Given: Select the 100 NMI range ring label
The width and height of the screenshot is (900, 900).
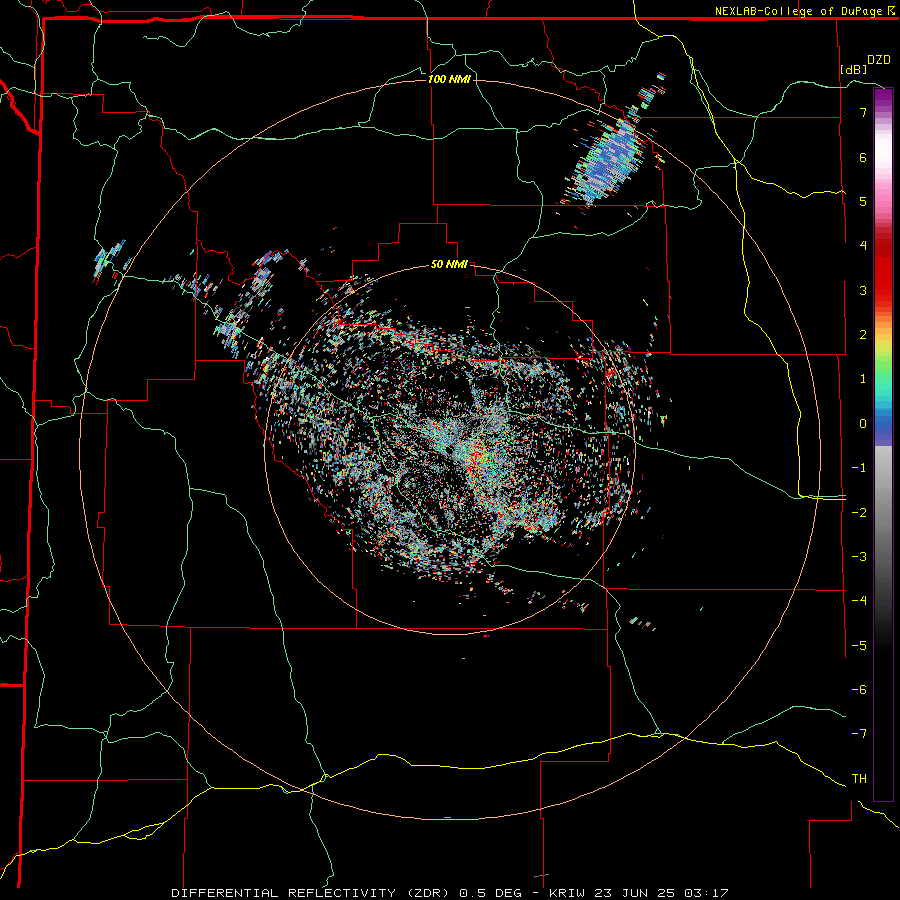Looking at the screenshot, I should 449,79.
